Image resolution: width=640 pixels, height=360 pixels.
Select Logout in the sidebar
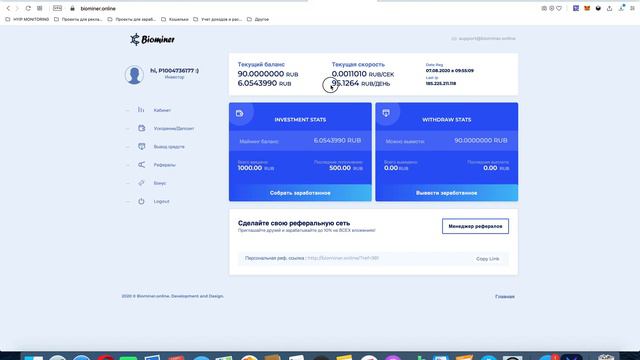(161, 202)
